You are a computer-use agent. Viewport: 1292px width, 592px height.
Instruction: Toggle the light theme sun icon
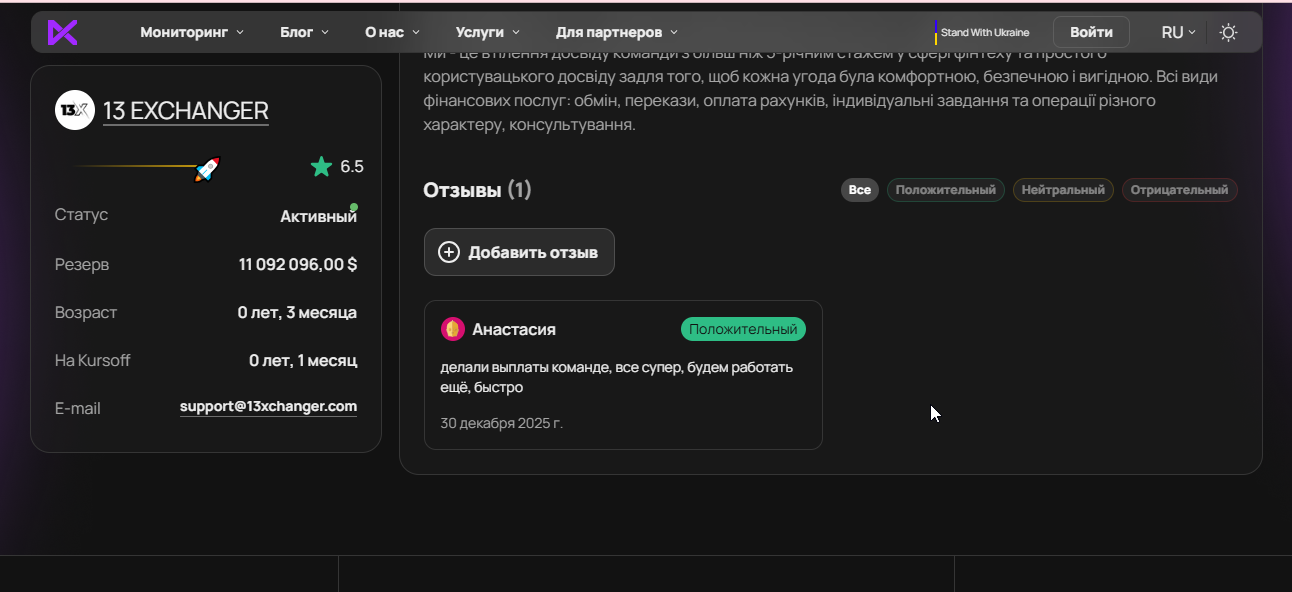[1228, 32]
